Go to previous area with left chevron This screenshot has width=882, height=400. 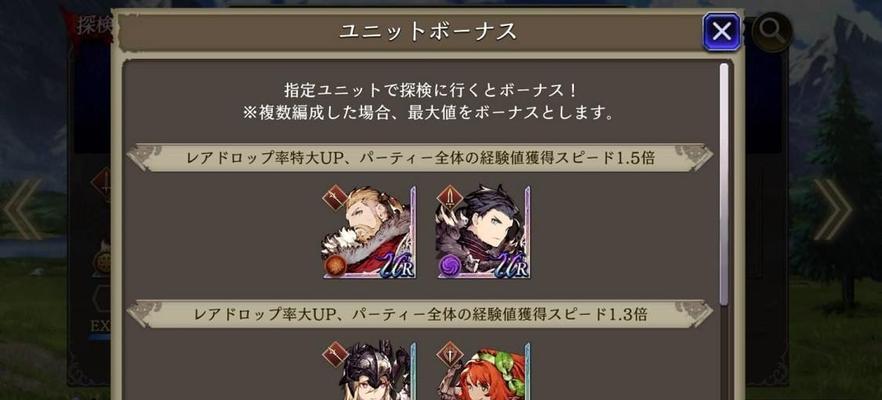(22, 209)
